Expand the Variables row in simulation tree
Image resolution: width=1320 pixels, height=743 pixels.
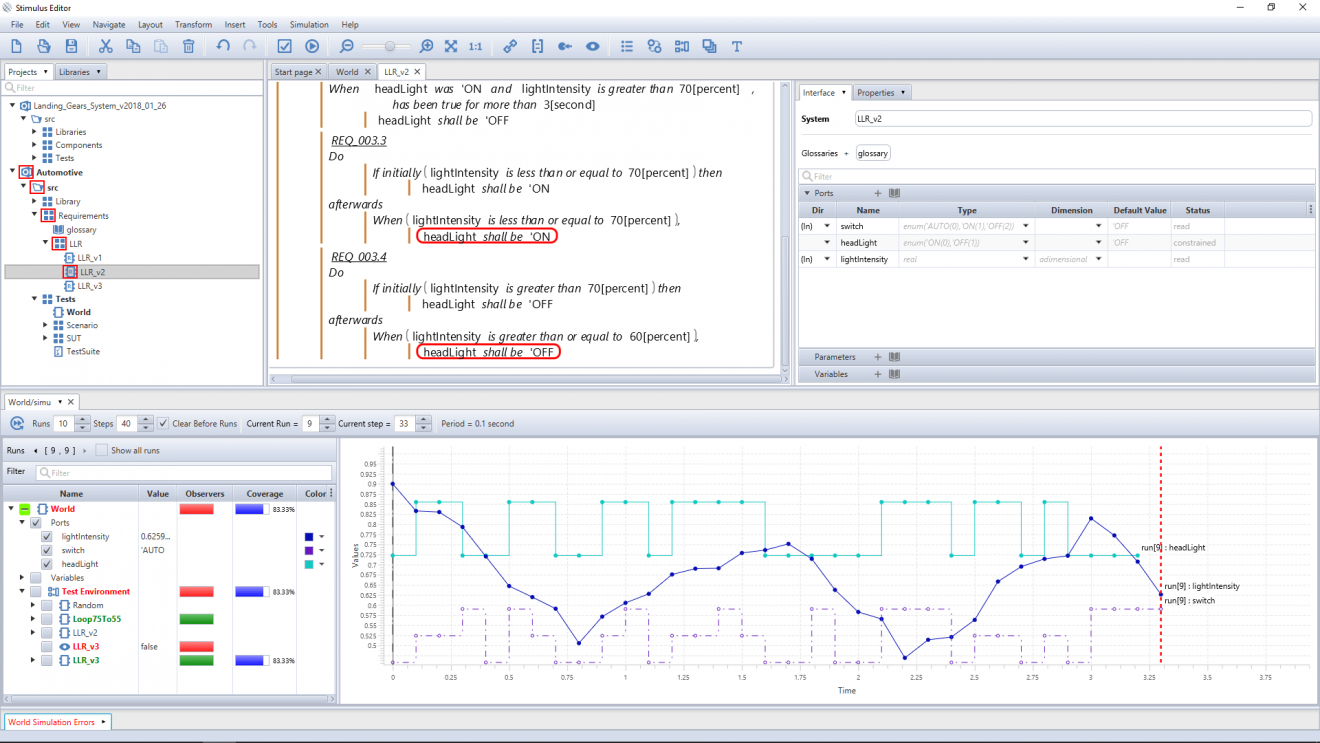(x=23, y=578)
